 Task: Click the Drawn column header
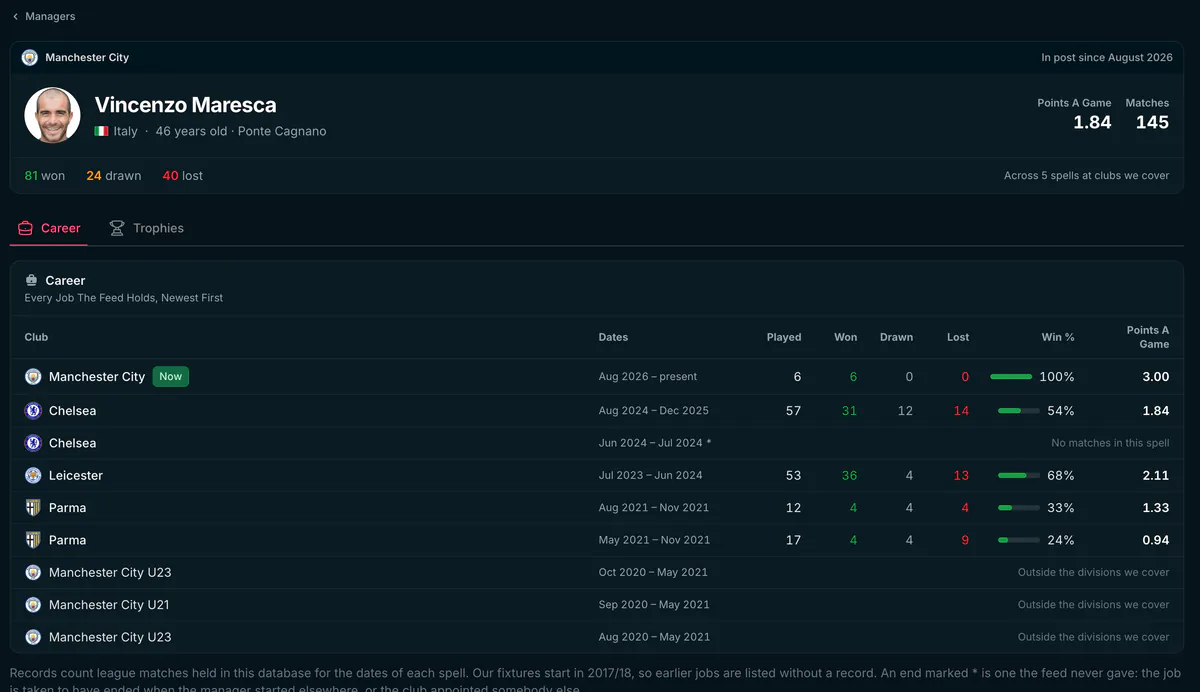[896, 337]
